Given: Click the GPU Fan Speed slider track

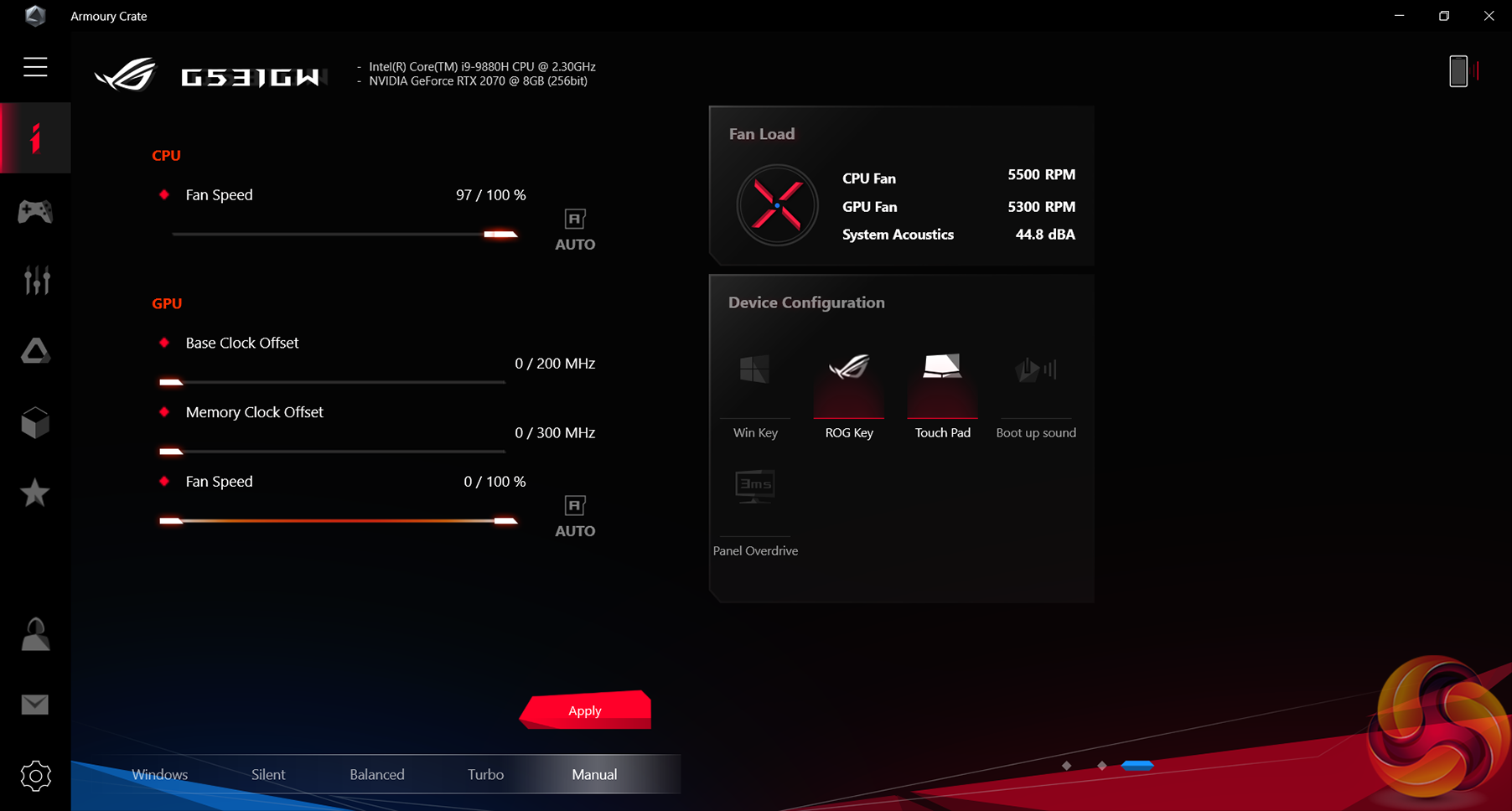Looking at the screenshot, I should click(x=339, y=521).
